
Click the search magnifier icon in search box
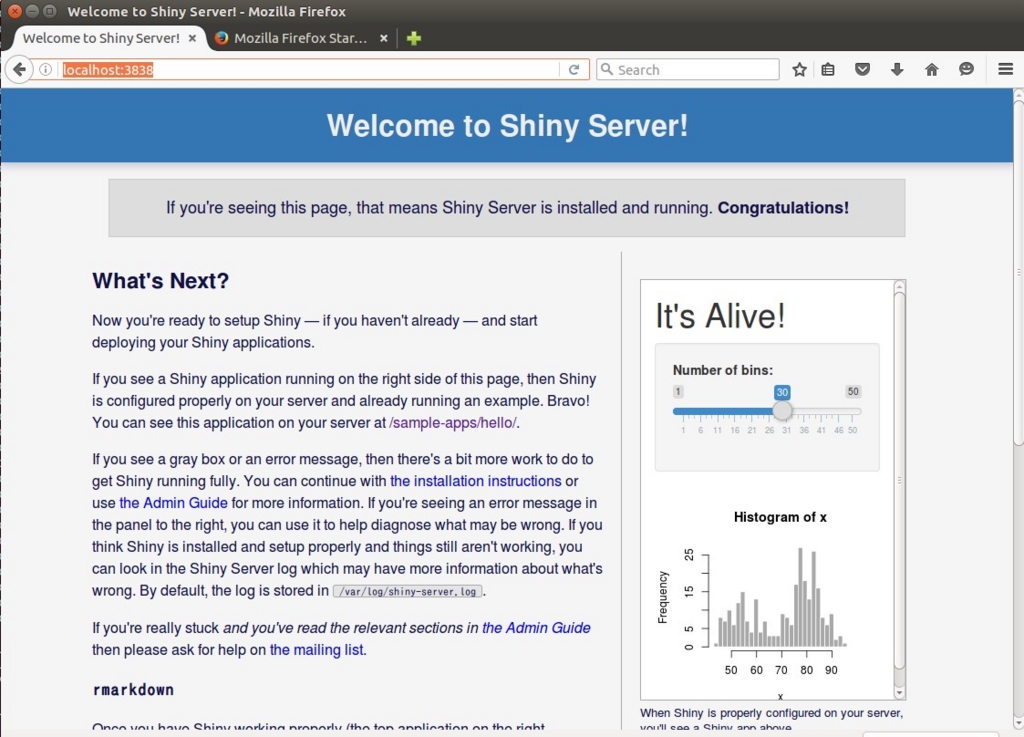[607, 69]
